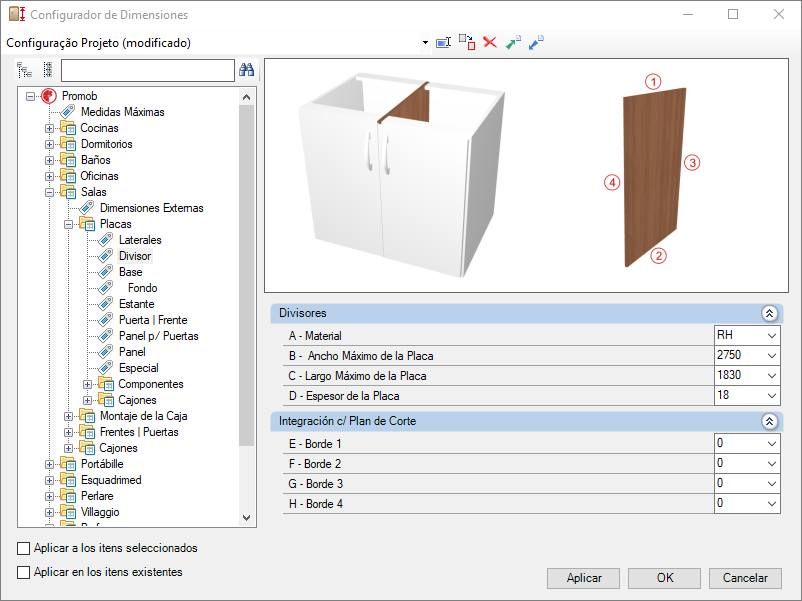Screen dimensions: 802x601
Task: Click the duplicate configuration icon
Action: click(x=466, y=42)
